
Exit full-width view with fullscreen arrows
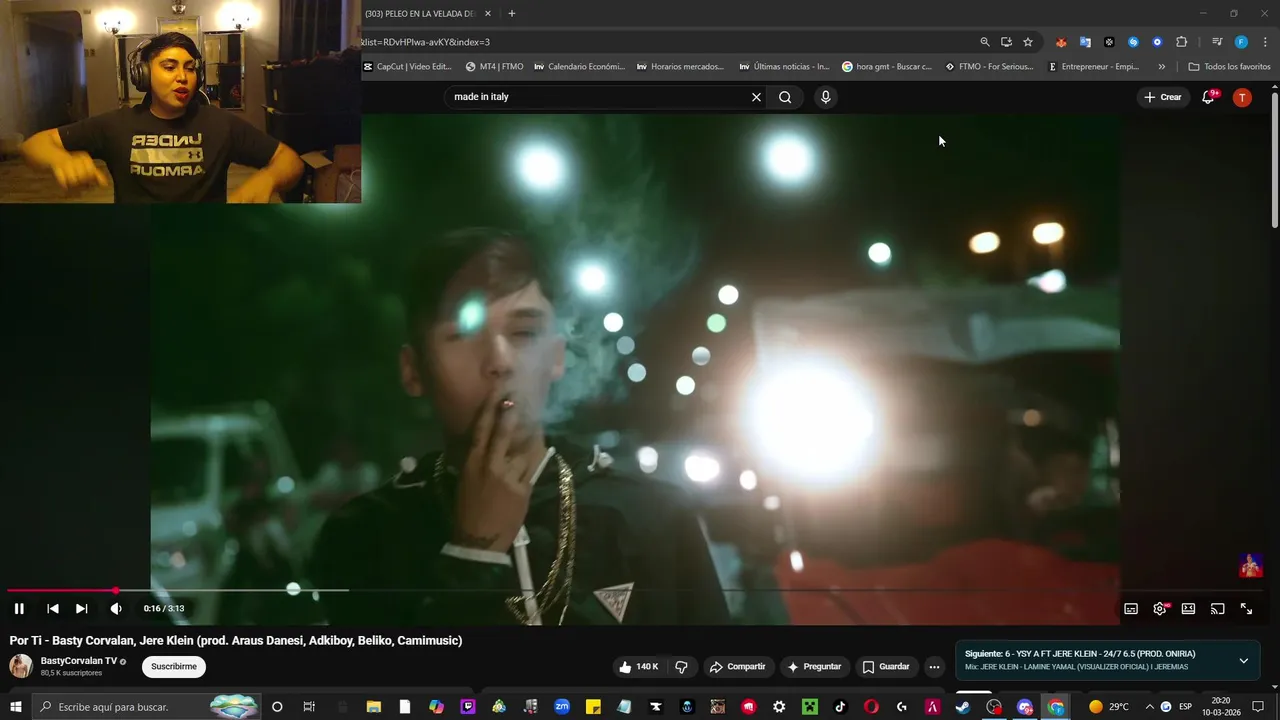pos(1246,608)
